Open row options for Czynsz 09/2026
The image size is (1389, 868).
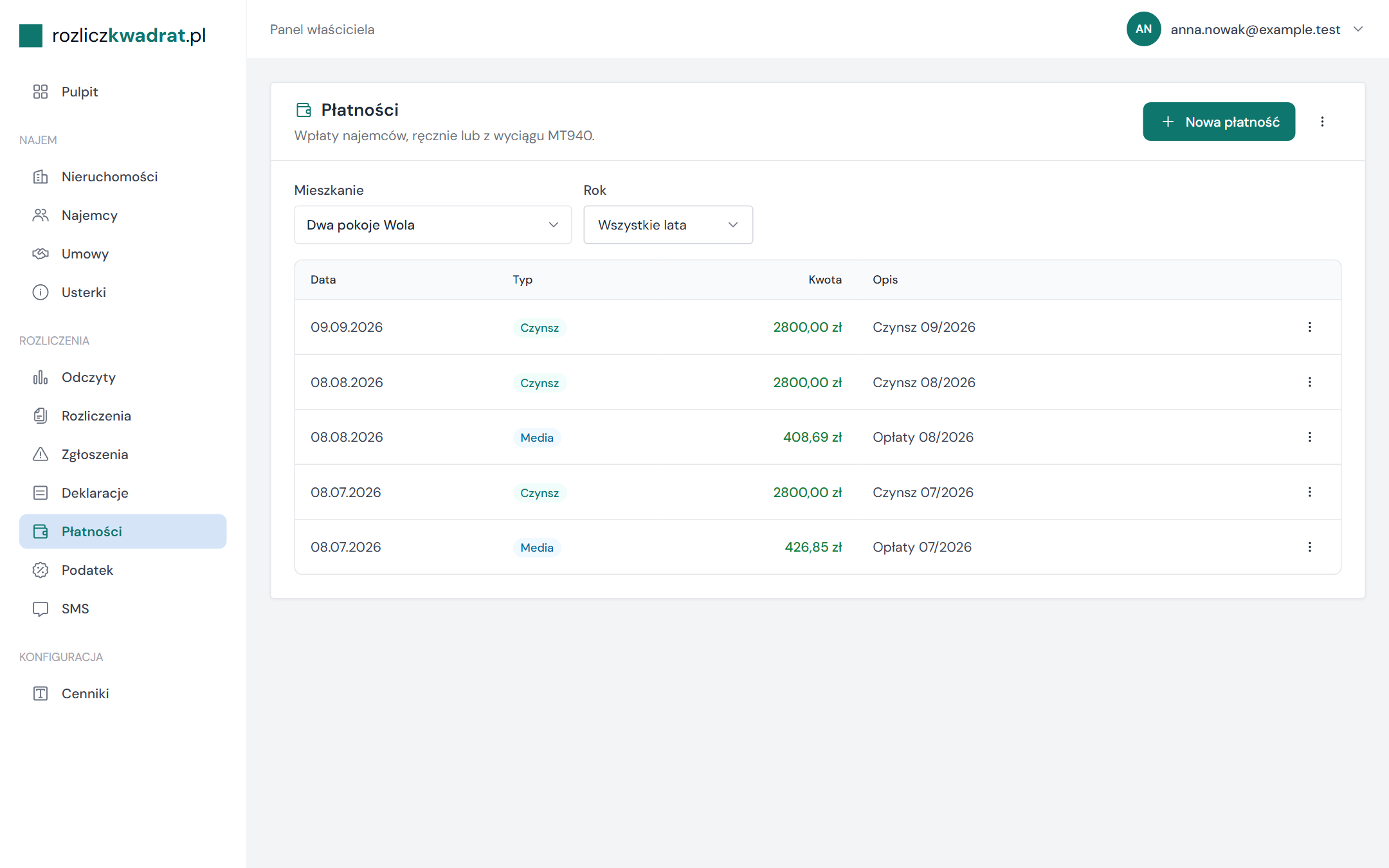pos(1310,327)
